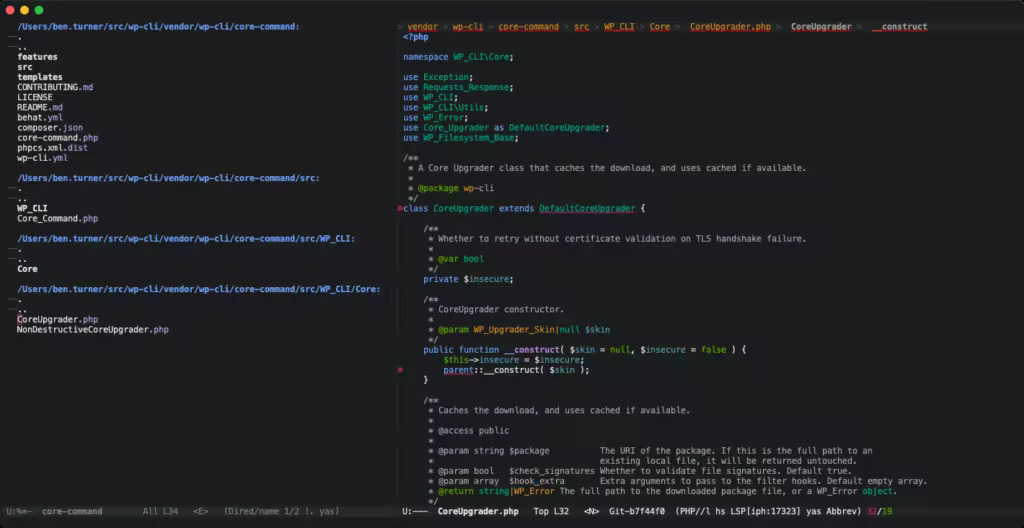Viewport: 1024px width, 528px height.
Task: Click the Dired/name mode indicator
Action: (x=251, y=511)
